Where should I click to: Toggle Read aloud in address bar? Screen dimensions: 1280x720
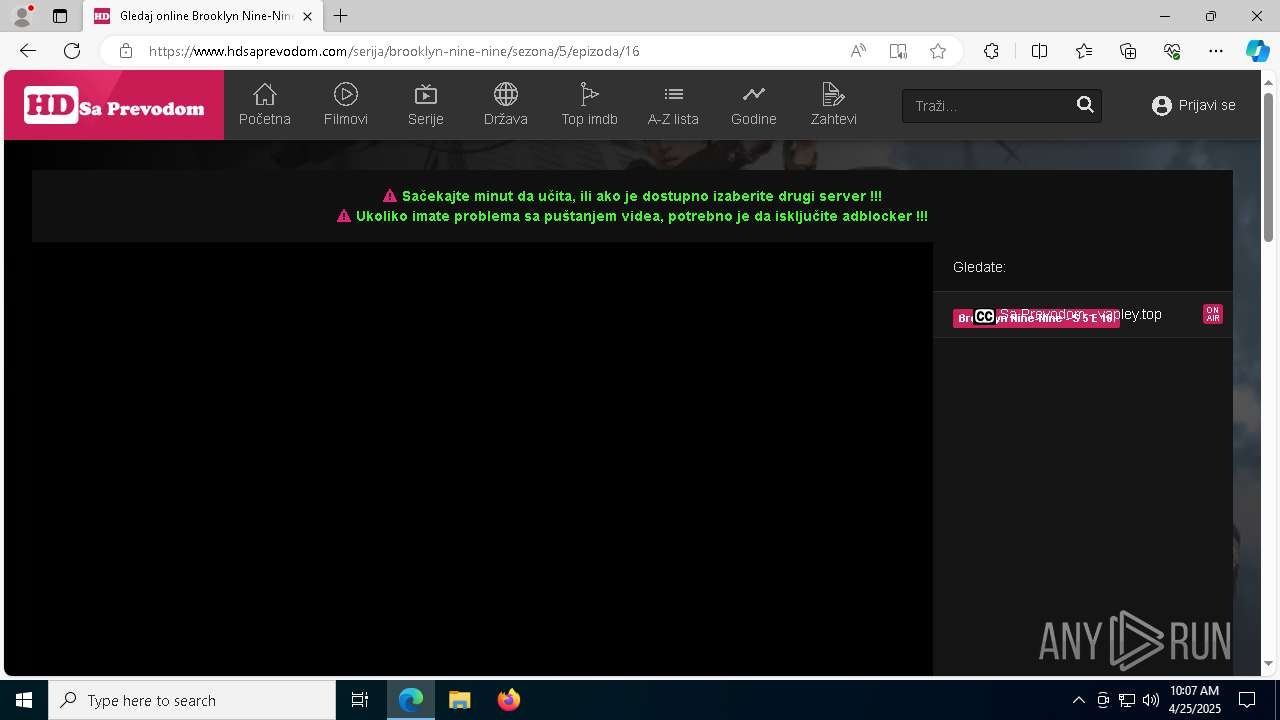point(858,51)
